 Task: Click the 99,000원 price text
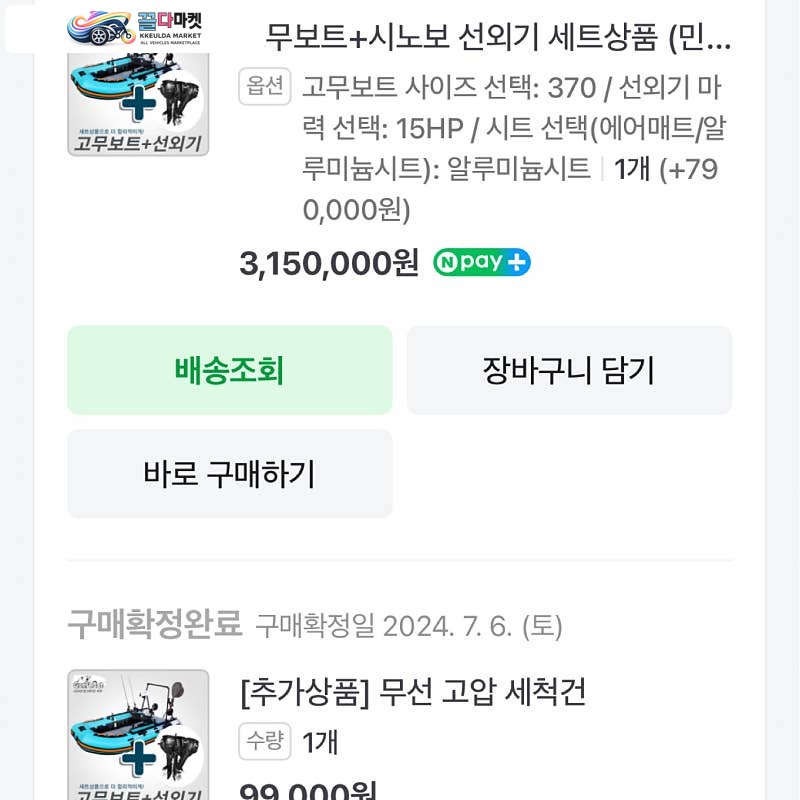[x=308, y=790]
